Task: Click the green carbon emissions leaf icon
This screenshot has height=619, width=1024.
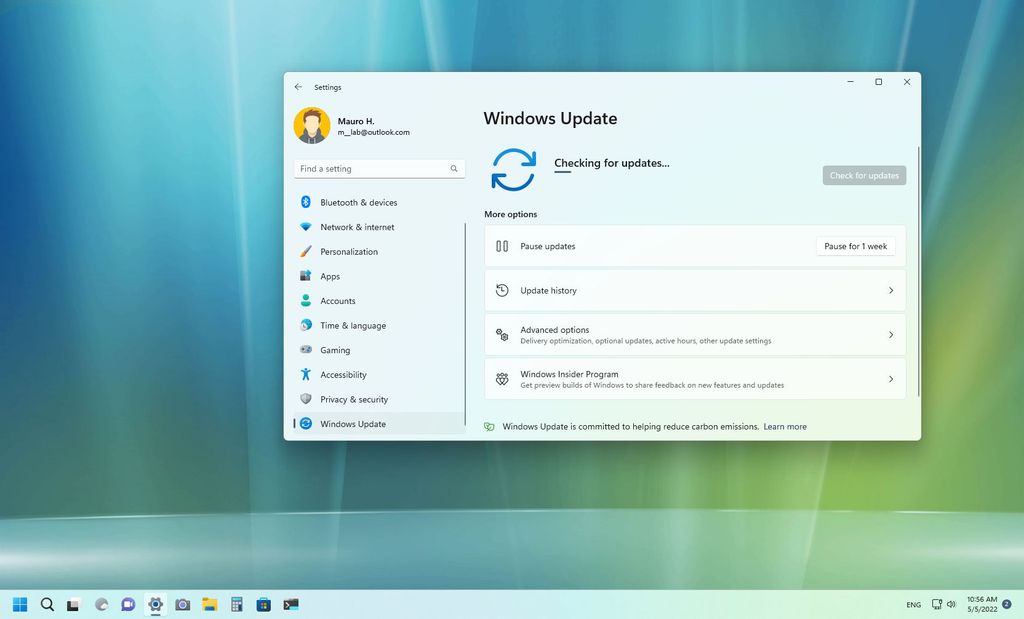Action: coord(490,426)
